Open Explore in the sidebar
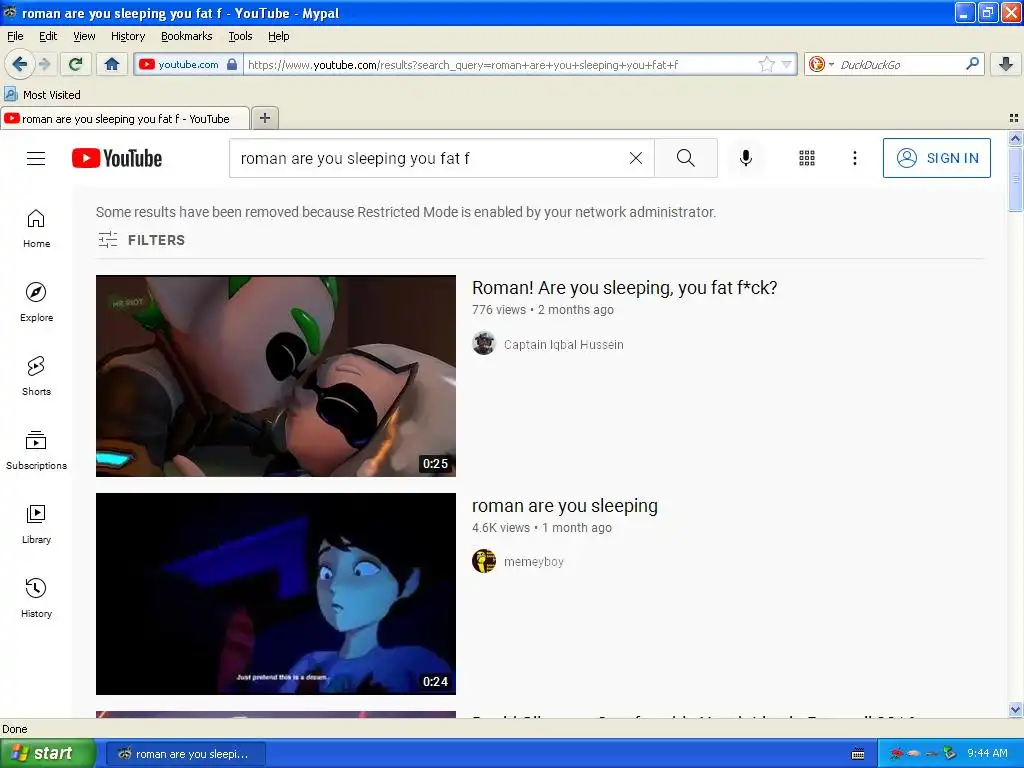Screen dimensions: 1024x768 37,302
